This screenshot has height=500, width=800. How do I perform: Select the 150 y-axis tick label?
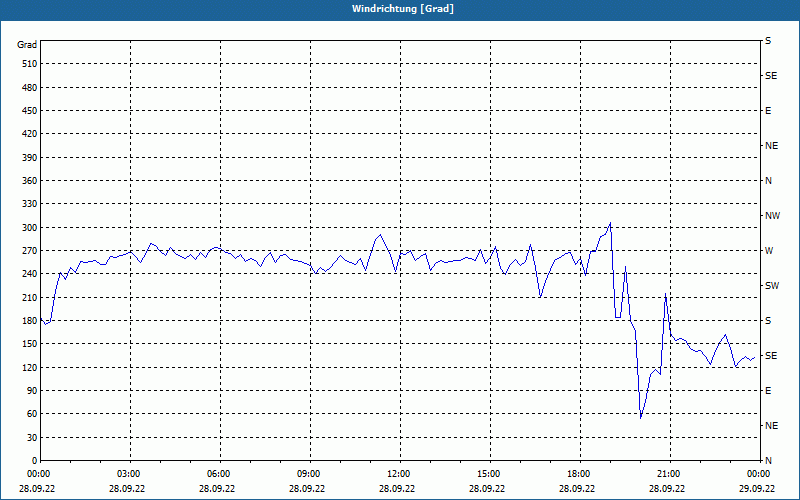29,344
